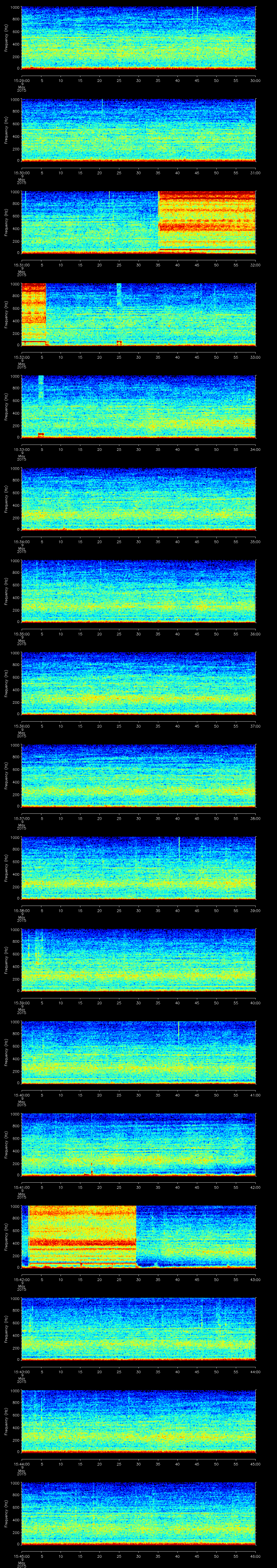
Task: Click the 15:41:00 start time label
Action: [21, 1187]
